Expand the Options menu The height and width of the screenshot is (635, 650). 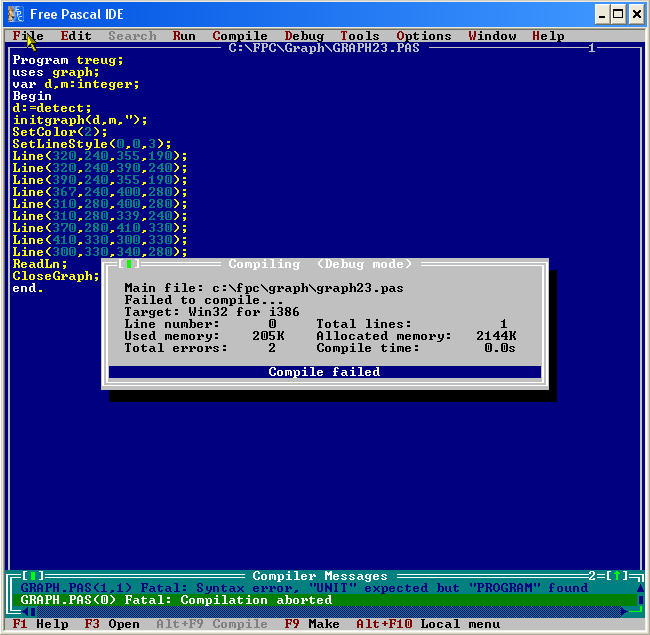click(424, 36)
